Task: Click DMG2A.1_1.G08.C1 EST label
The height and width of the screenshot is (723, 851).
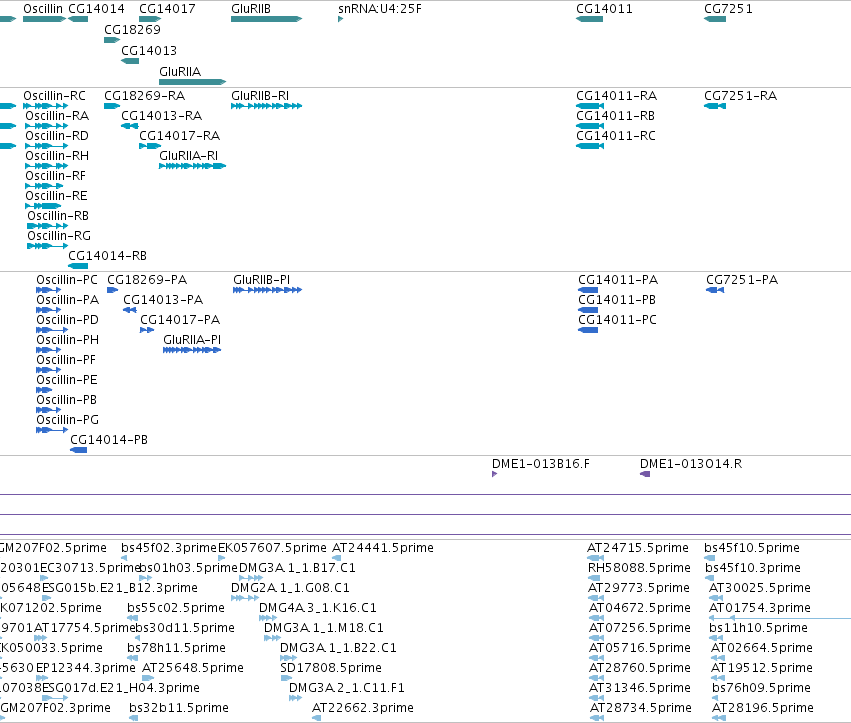Action: click(x=290, y=588)
